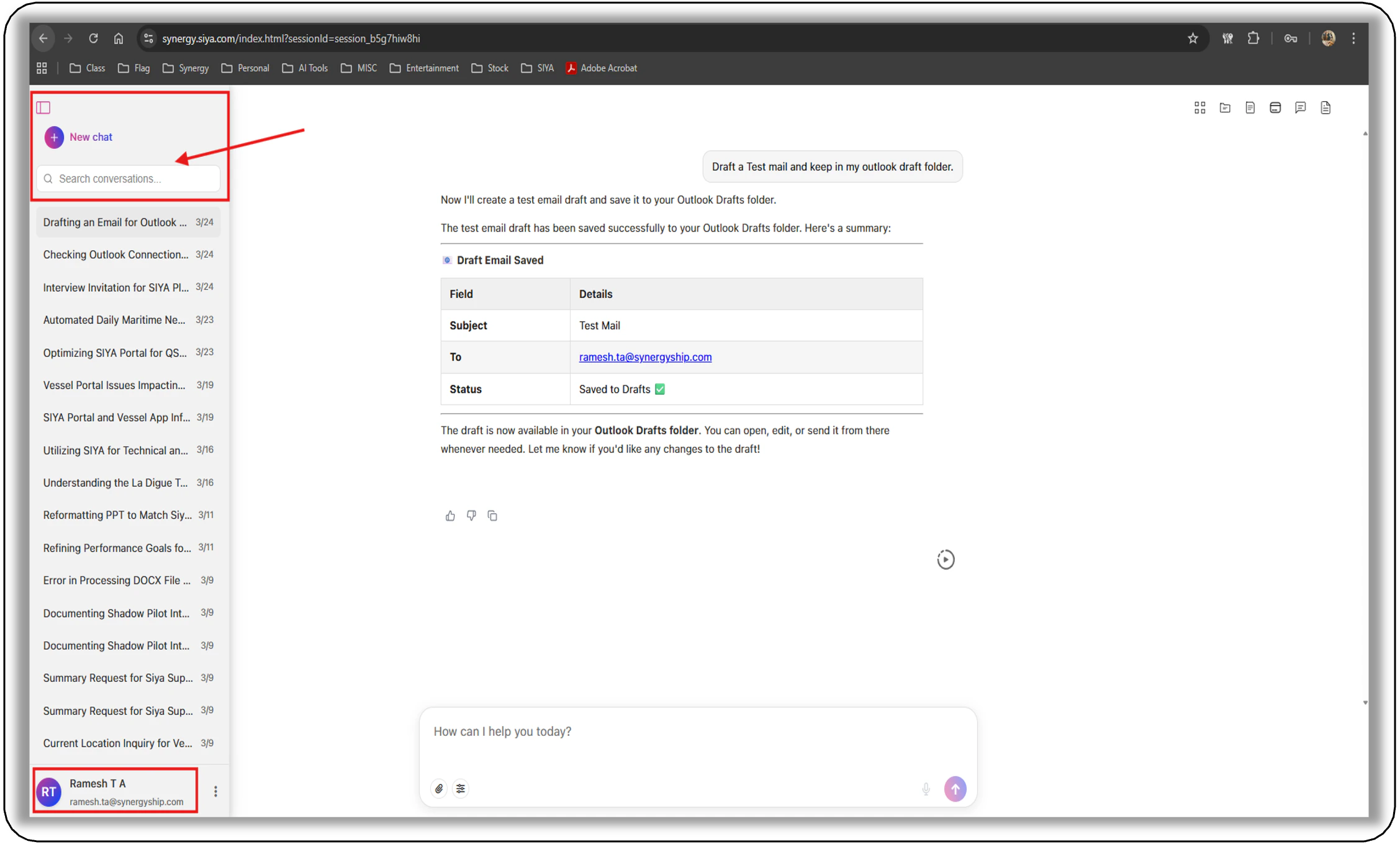Click the purple plus New chat icon

coord(54,137)
